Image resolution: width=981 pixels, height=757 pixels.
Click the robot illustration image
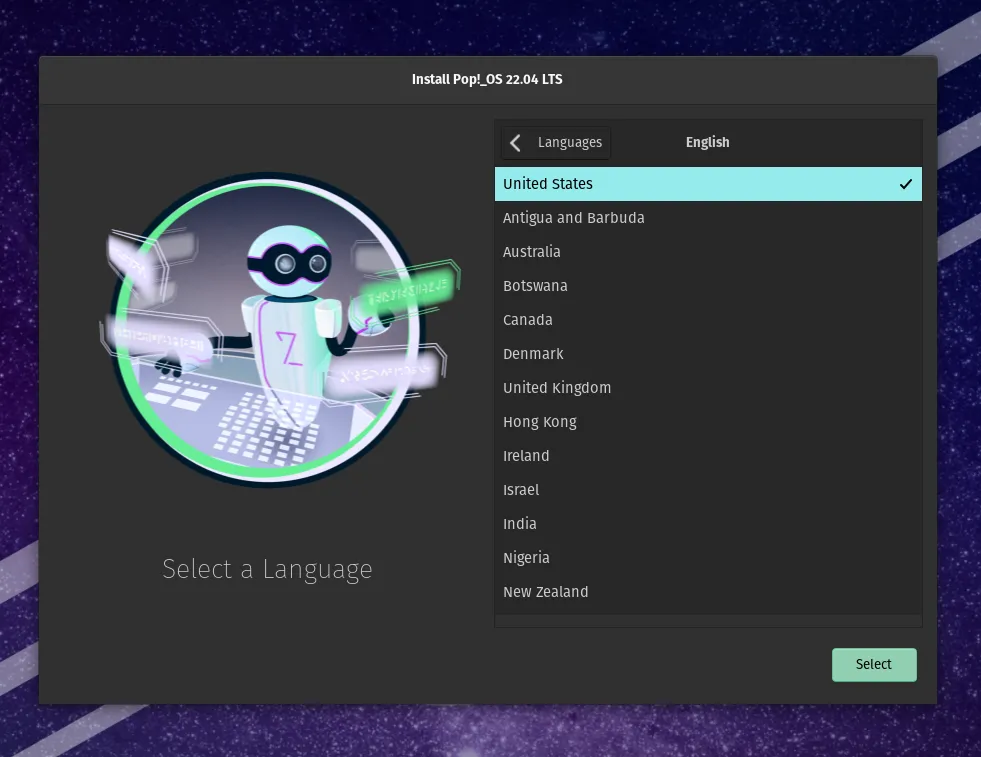[x=267, y=330]
